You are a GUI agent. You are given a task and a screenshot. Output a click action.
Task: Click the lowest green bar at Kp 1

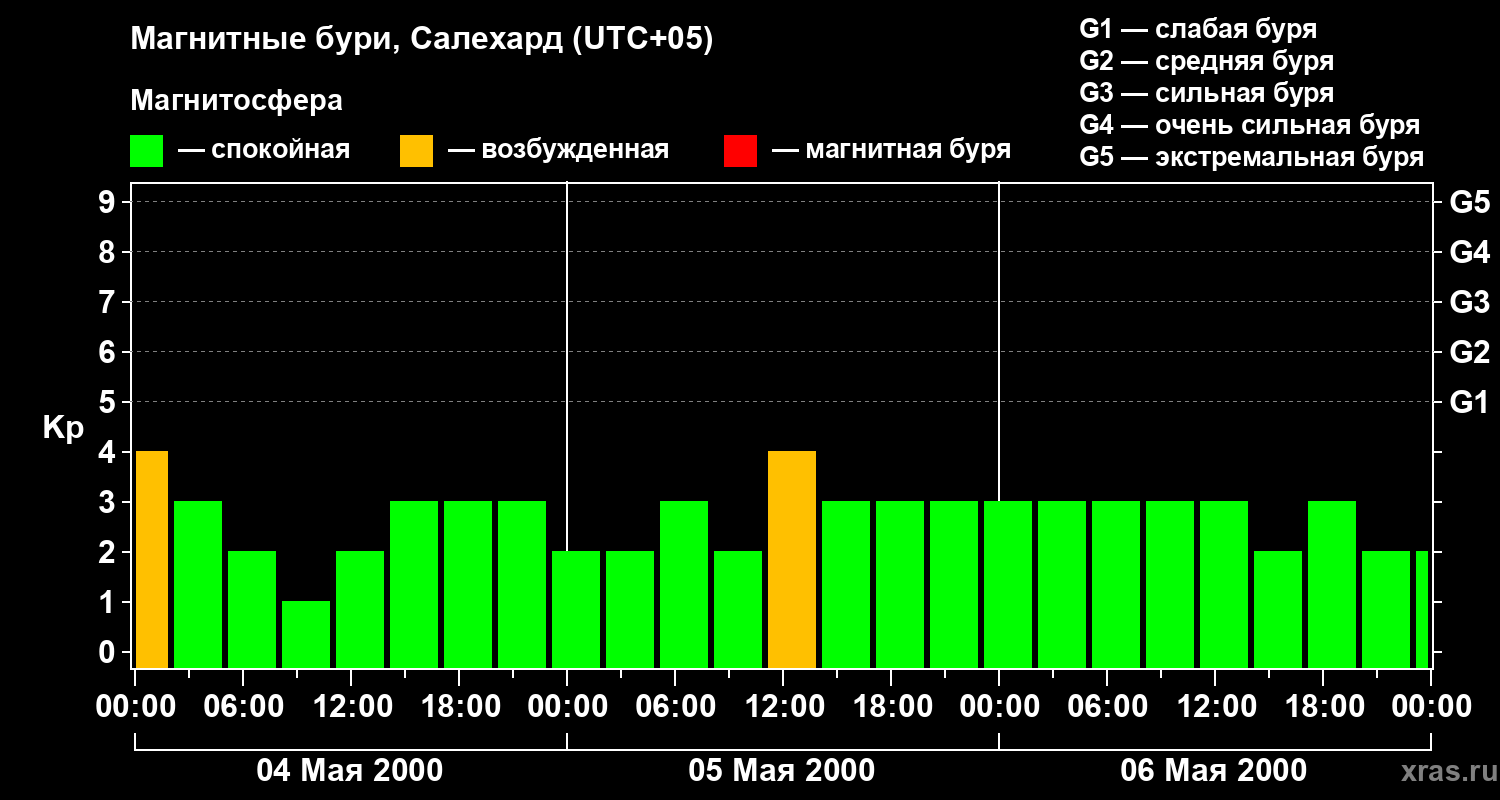tap(306, 635)
